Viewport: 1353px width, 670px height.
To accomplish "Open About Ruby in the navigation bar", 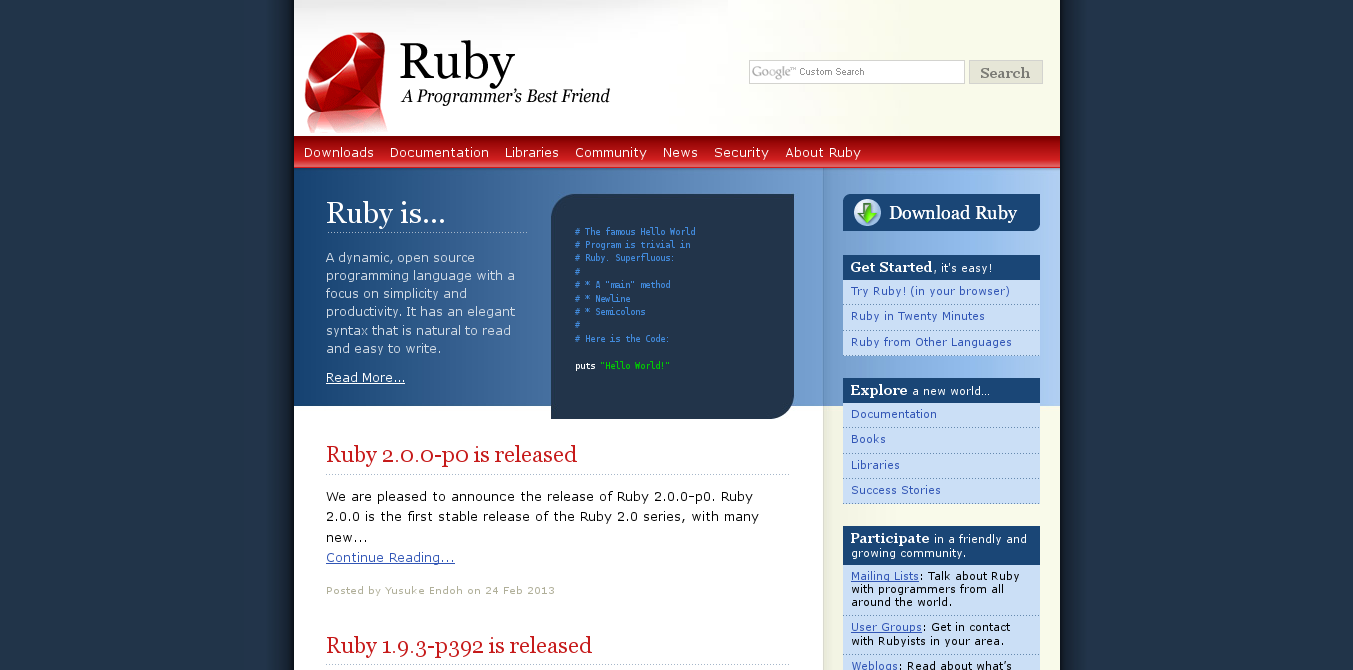I will point(823,152).
